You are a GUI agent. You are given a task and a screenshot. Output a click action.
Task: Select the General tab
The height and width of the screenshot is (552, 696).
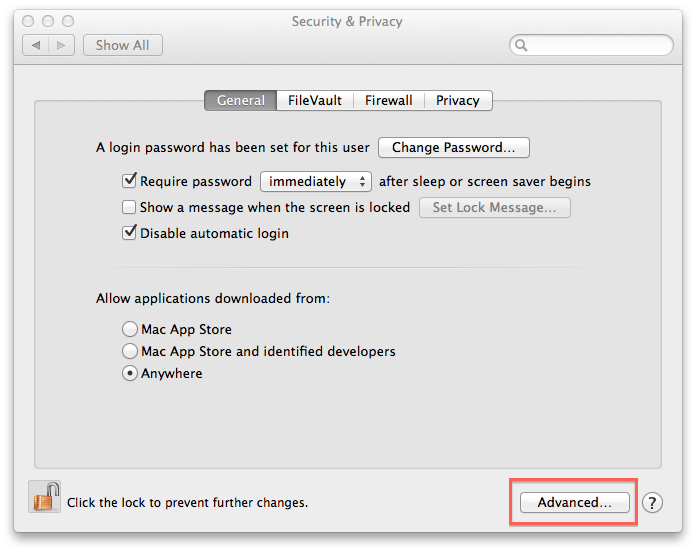pos(240,100)
